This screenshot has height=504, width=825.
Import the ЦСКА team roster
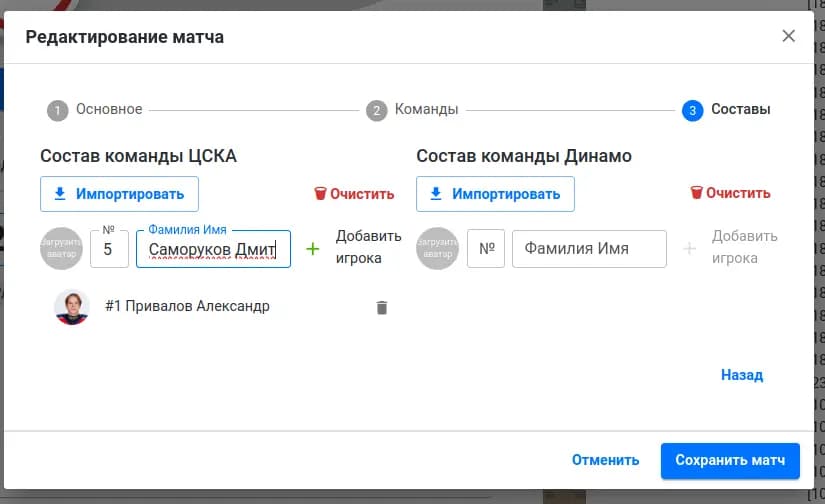click(119, 194)
